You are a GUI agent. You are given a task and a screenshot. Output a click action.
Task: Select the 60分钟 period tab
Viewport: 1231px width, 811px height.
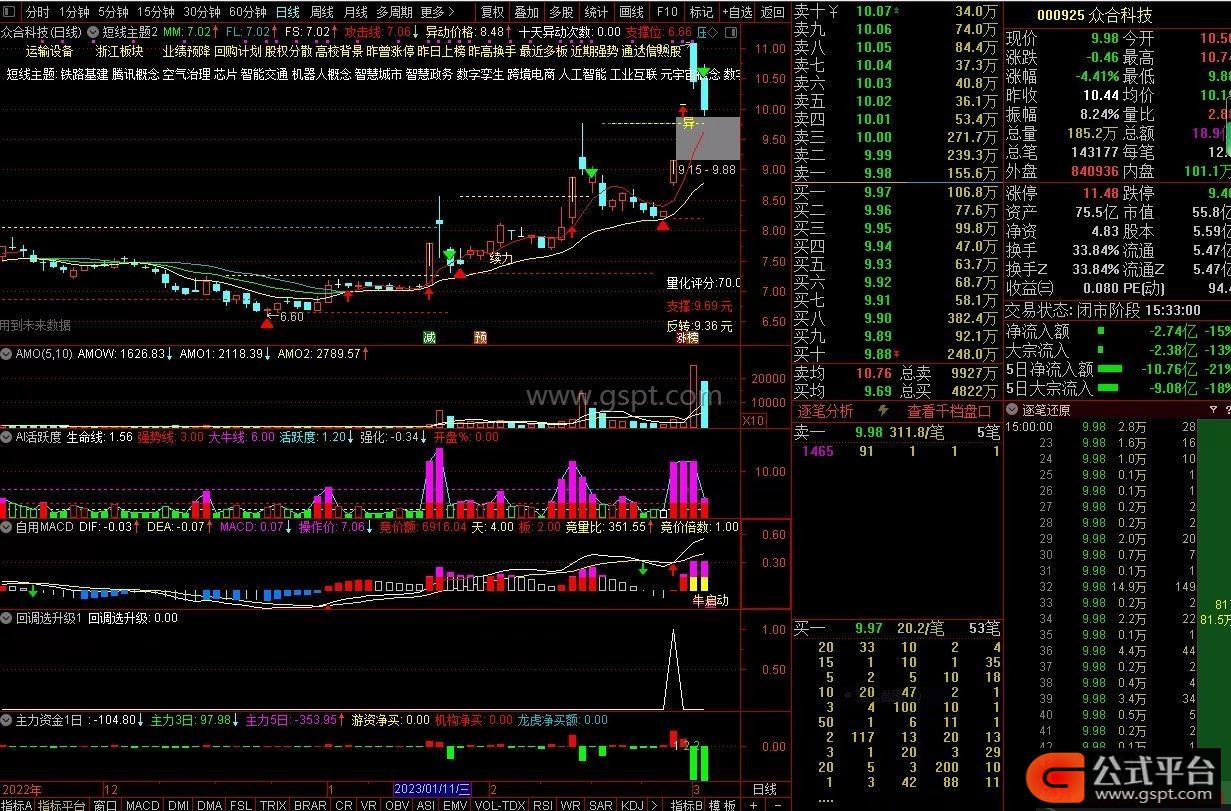point(248,12)
